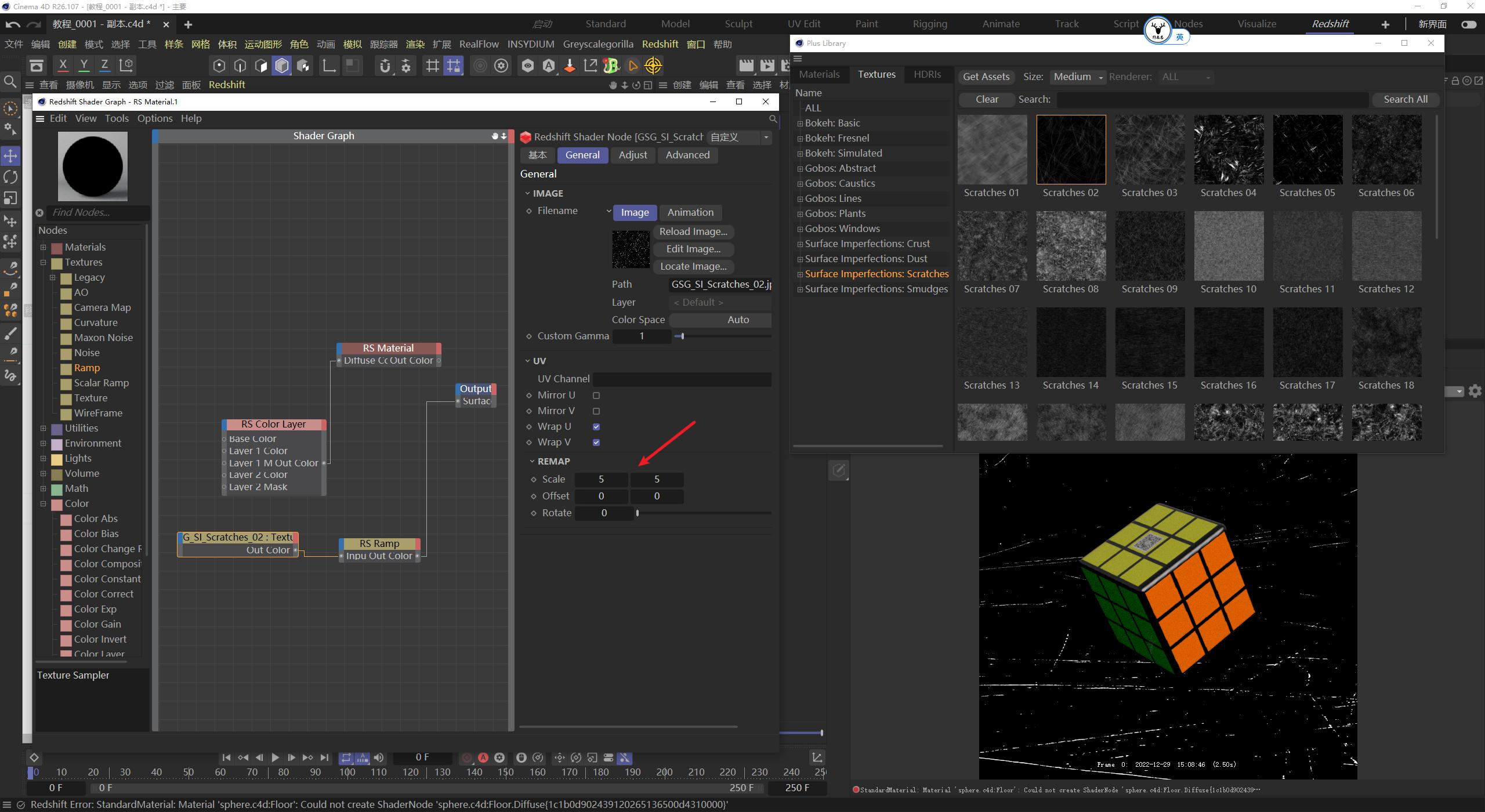Uncheck the Wrap U checkbox
Image resolution: width=1485 pixels, height=812 pixels.
click(596, 426)
